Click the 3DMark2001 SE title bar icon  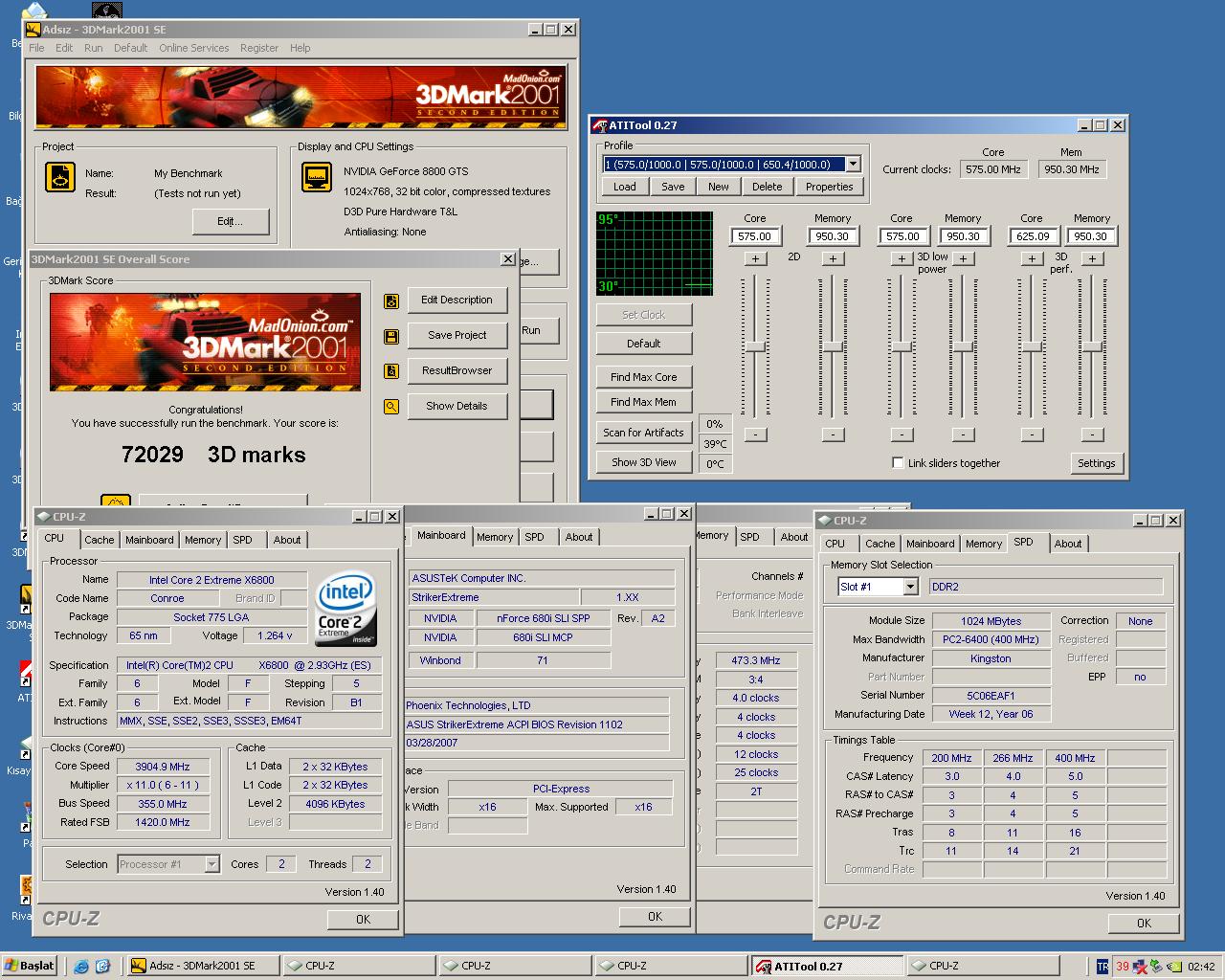[33, 30]
